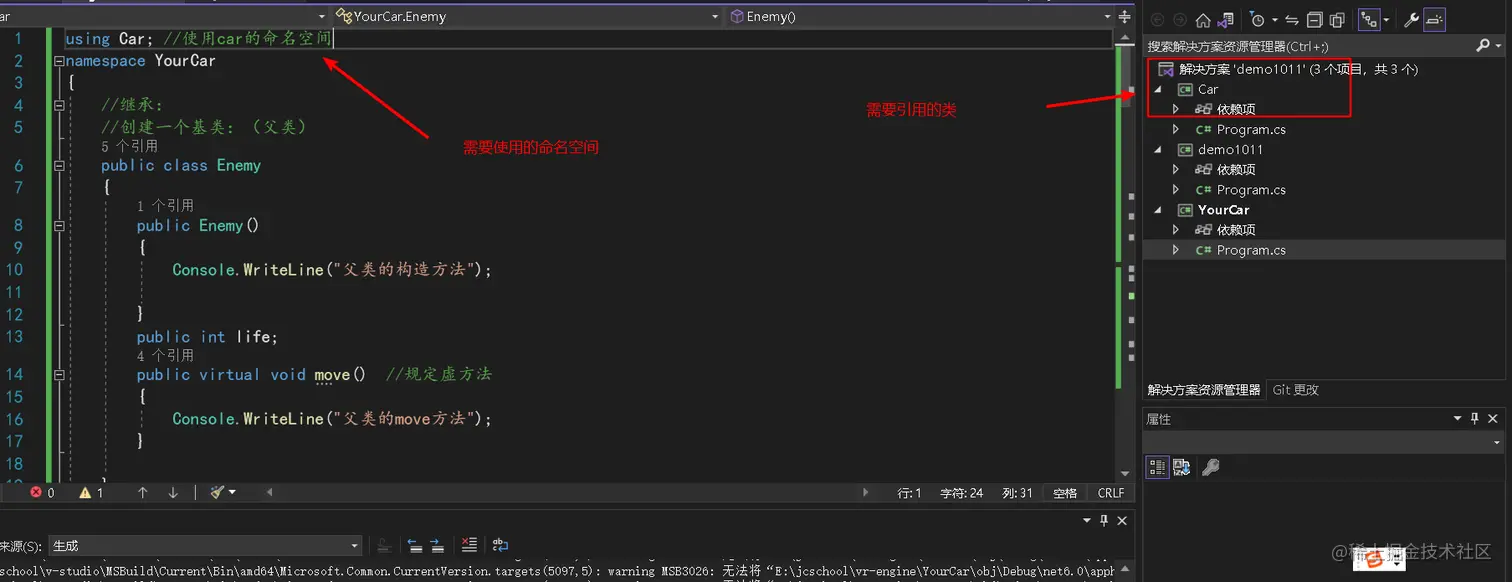The height and width of the screenshot is (582, 1512).
Task: Expand Program.cs under the Car project
Action: coord(1176,129)
